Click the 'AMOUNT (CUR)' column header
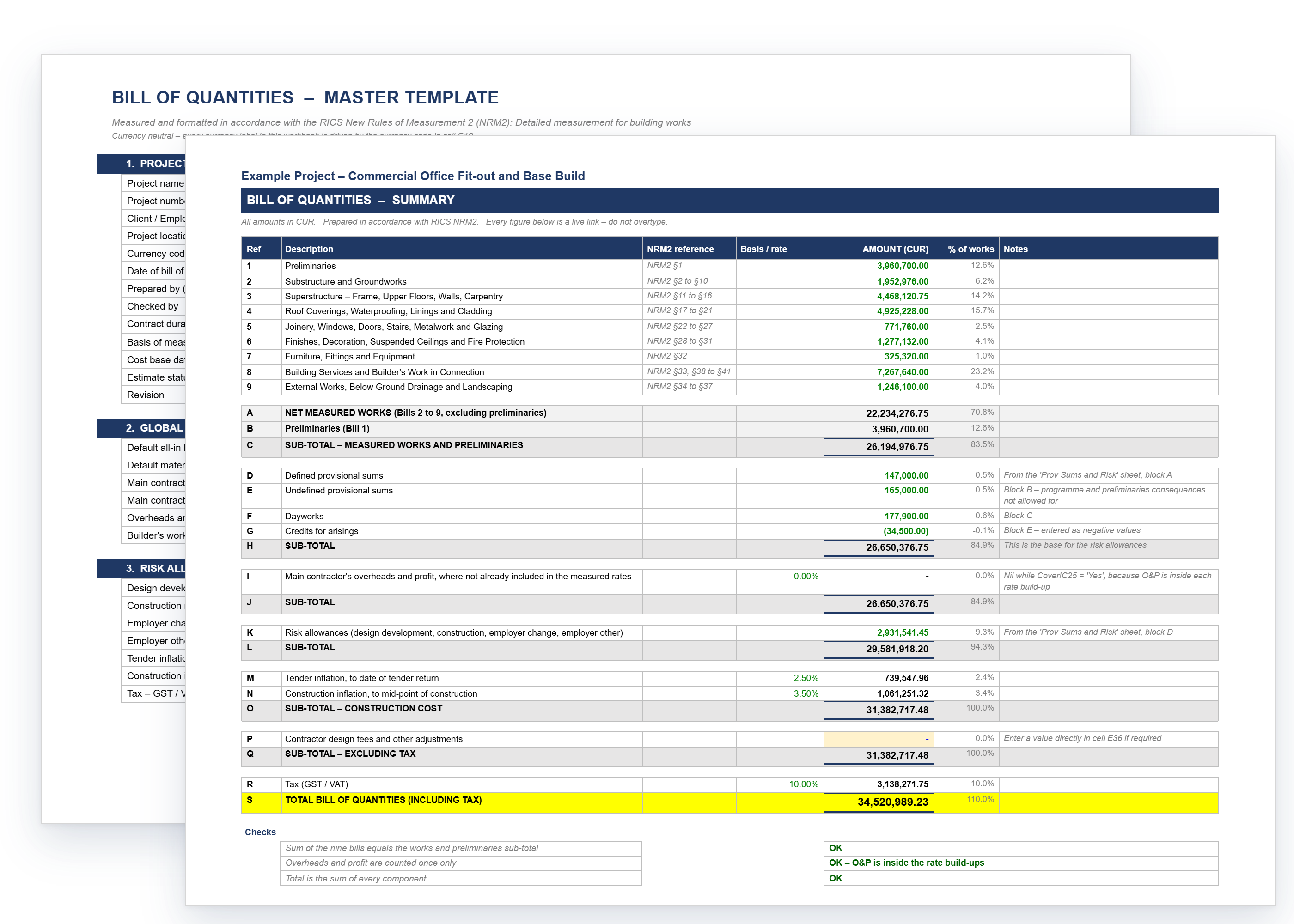Image resolution: width=1294 pixels, height=924 pixels. click(878, 249)
